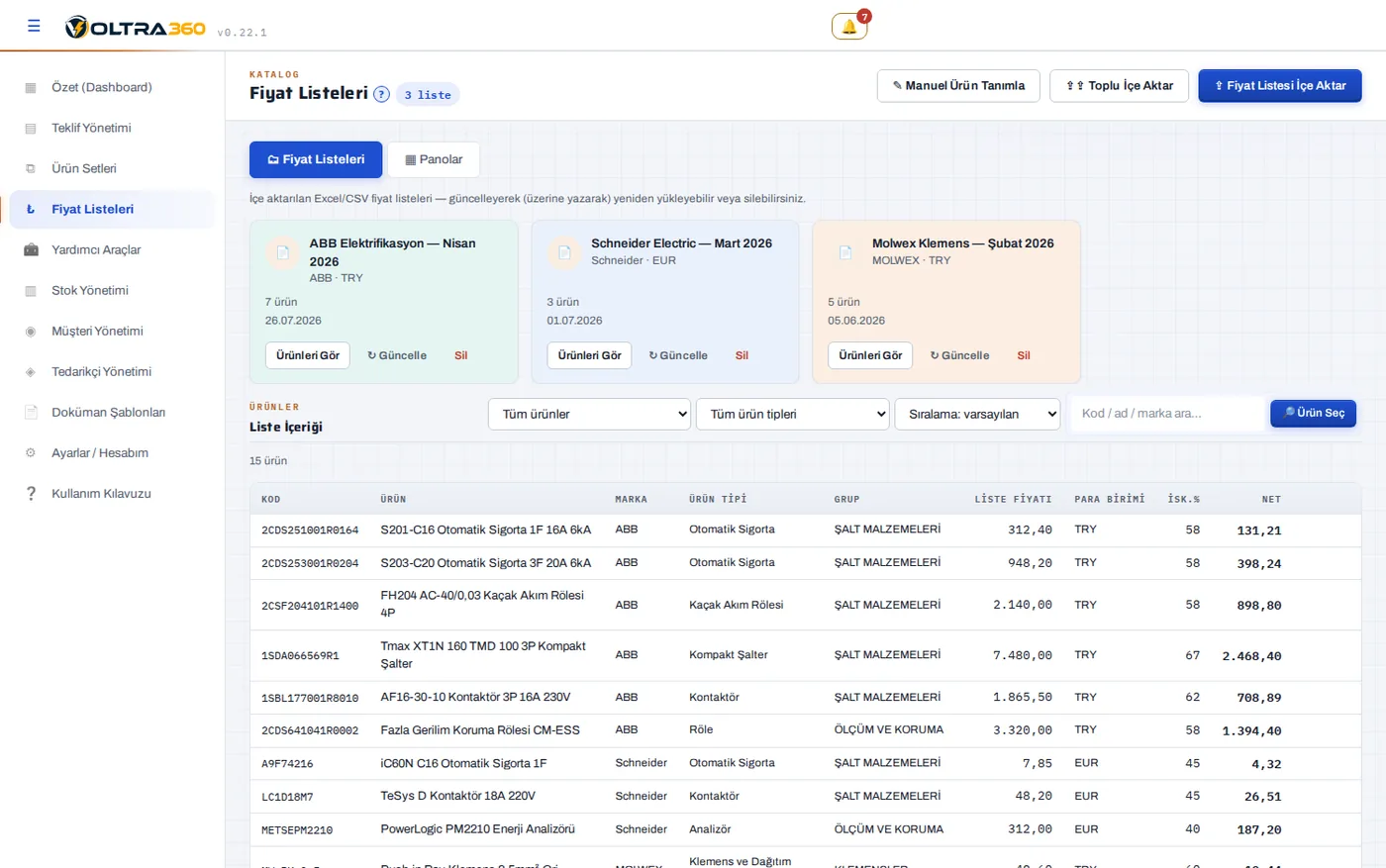Click PowerLogic PM2210 Enerji Analizörü
1386x868 pixels.
[x=478, y=829]
